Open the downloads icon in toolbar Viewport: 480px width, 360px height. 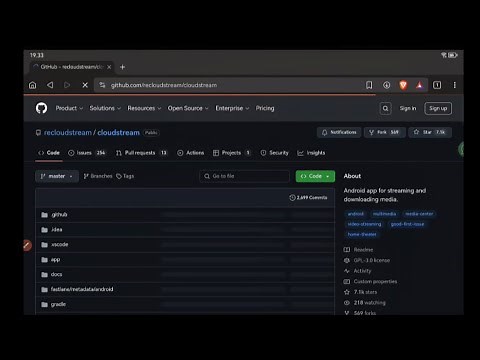point(386,85)
